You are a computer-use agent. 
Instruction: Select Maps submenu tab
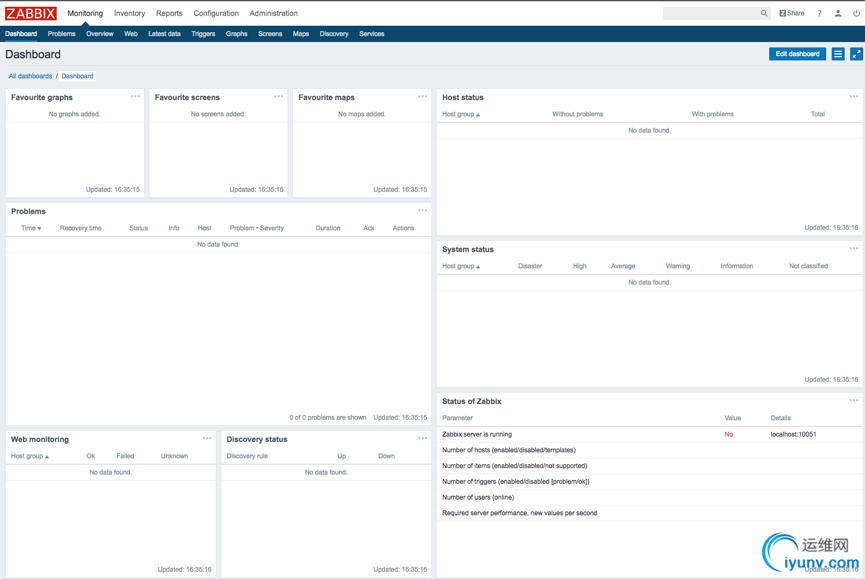click(x=301, y=34)
